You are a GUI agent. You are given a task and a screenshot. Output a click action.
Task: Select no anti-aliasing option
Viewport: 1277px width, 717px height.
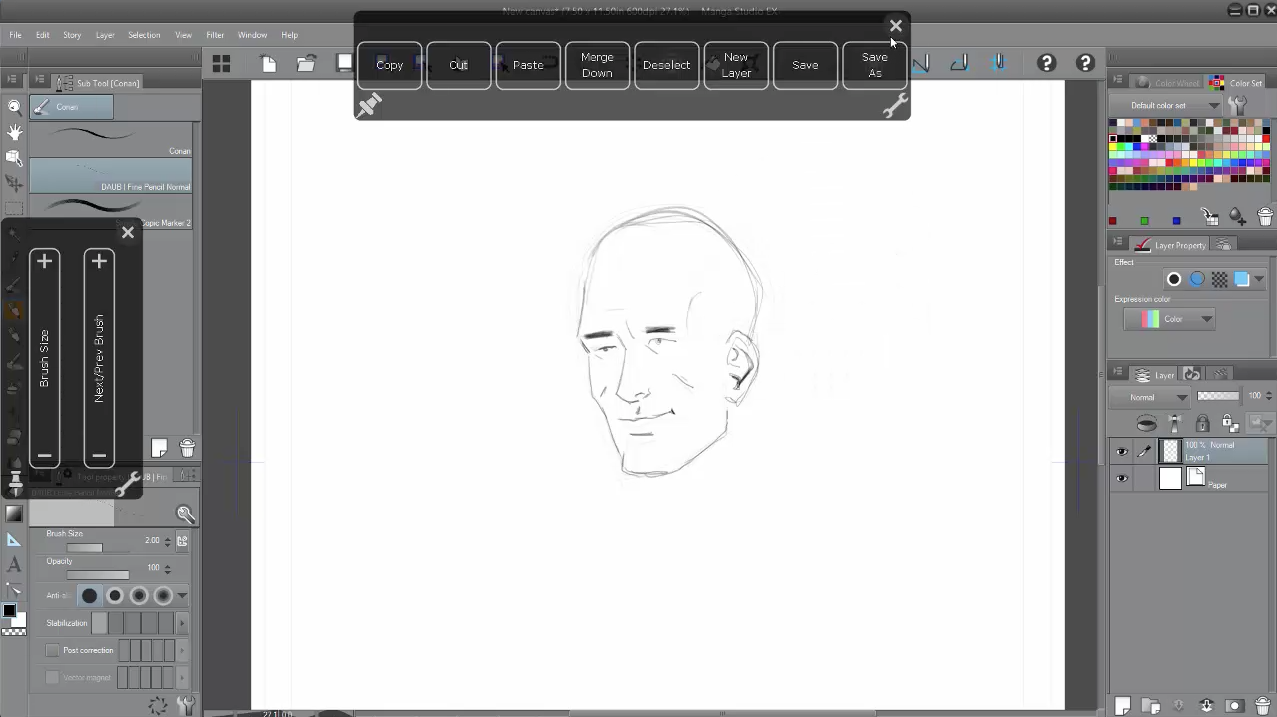click(89, 596)
